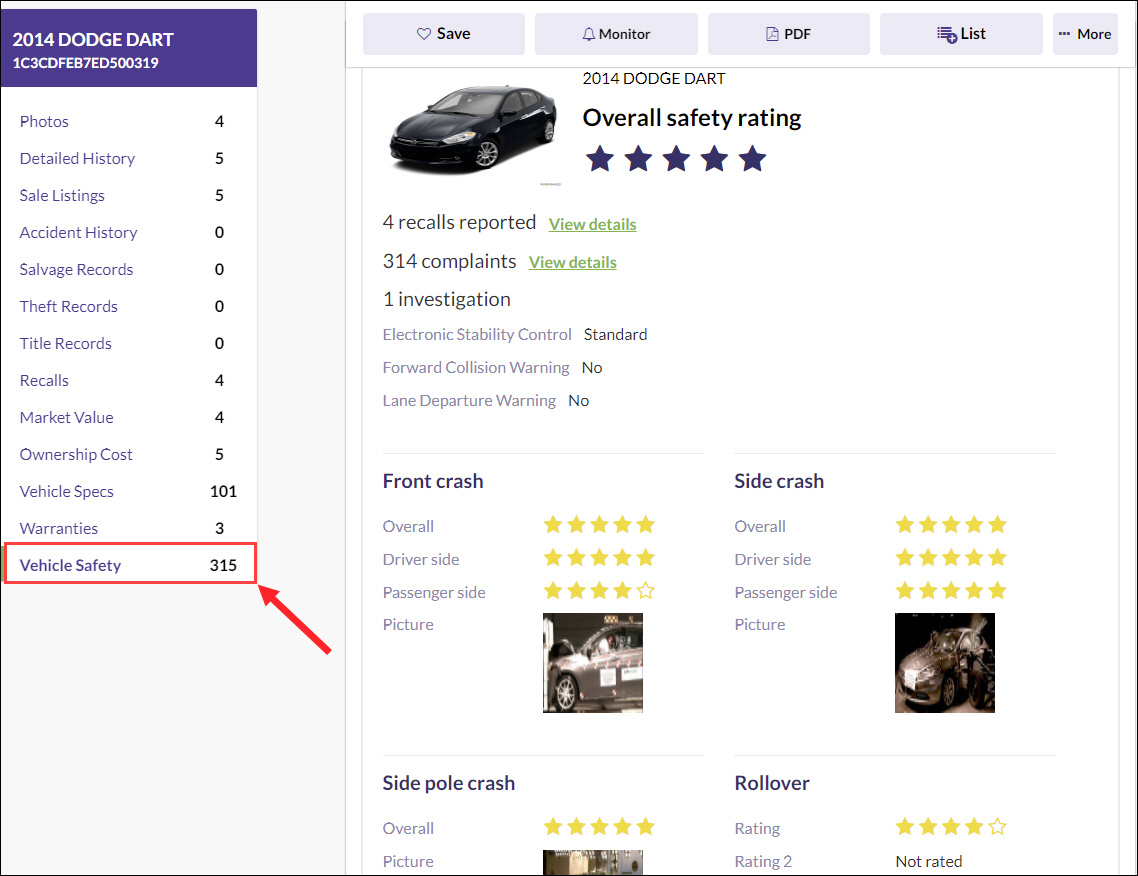Click the 'Rollover' heading
Viewport: 1138px width, 876px height.
(x=771, y=783)
